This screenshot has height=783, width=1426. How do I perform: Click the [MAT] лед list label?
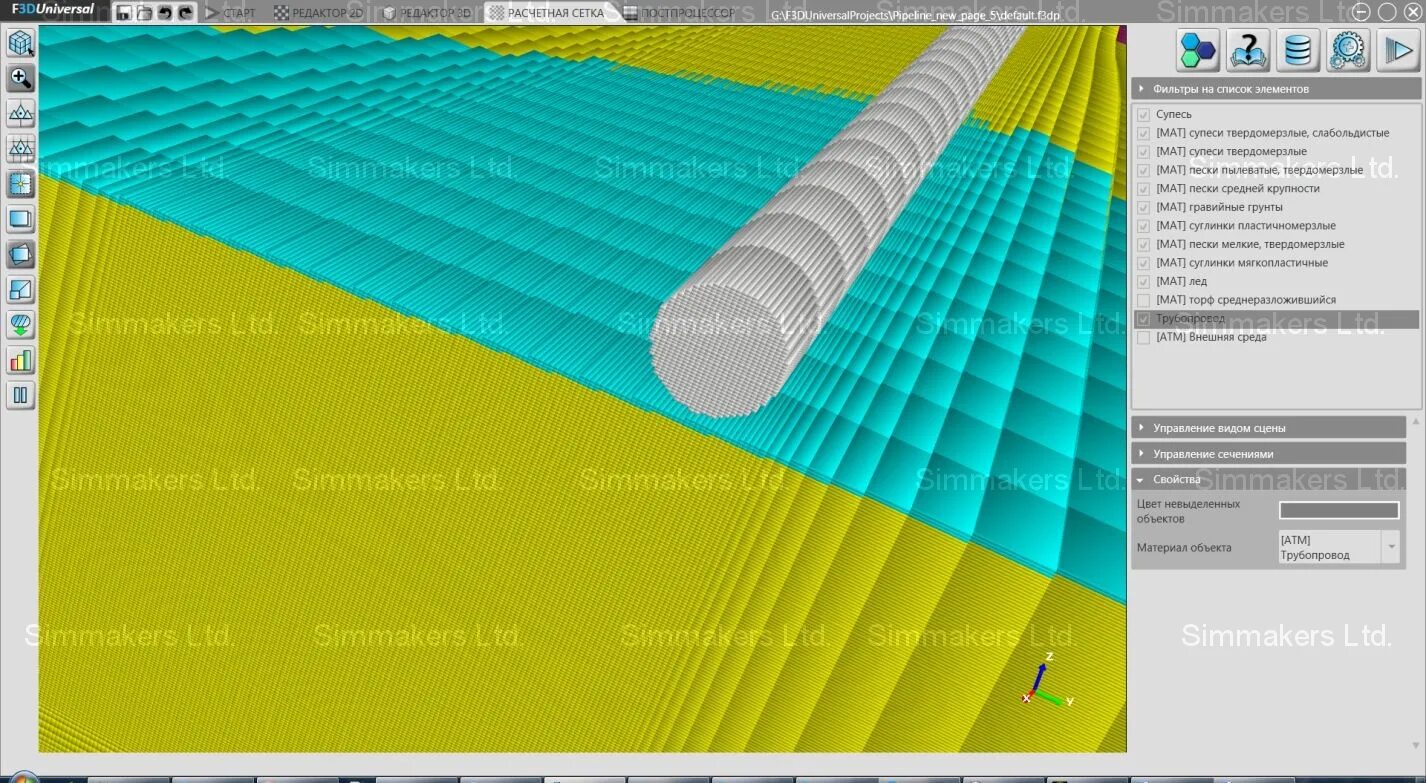pyautogui.click(x=1181, y=282)
